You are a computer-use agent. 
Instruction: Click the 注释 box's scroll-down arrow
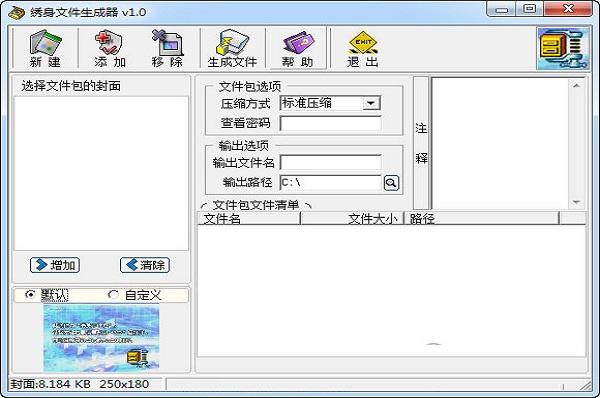coord(576,202)
